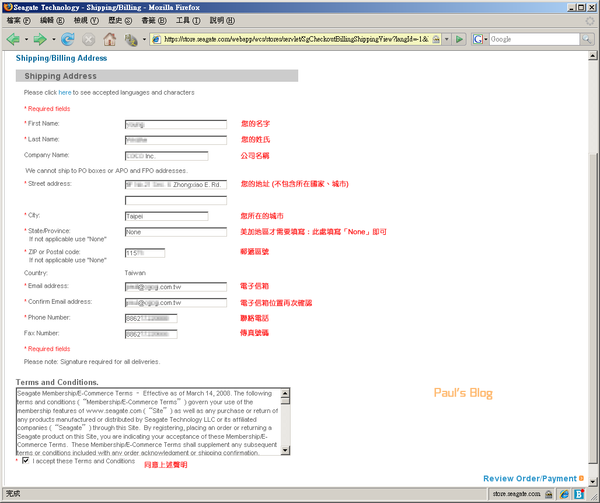
Task: Open the 編輯 (Edit) menu
Action: [52, 21]
